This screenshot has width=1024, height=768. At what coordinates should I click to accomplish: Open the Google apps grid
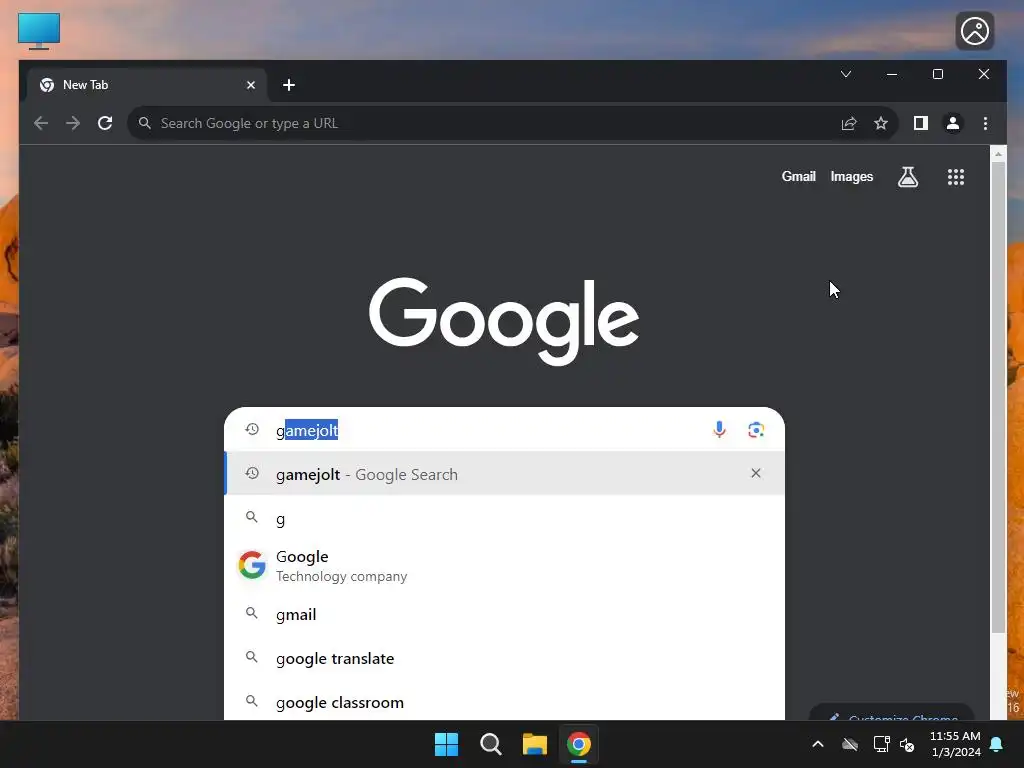955,176
